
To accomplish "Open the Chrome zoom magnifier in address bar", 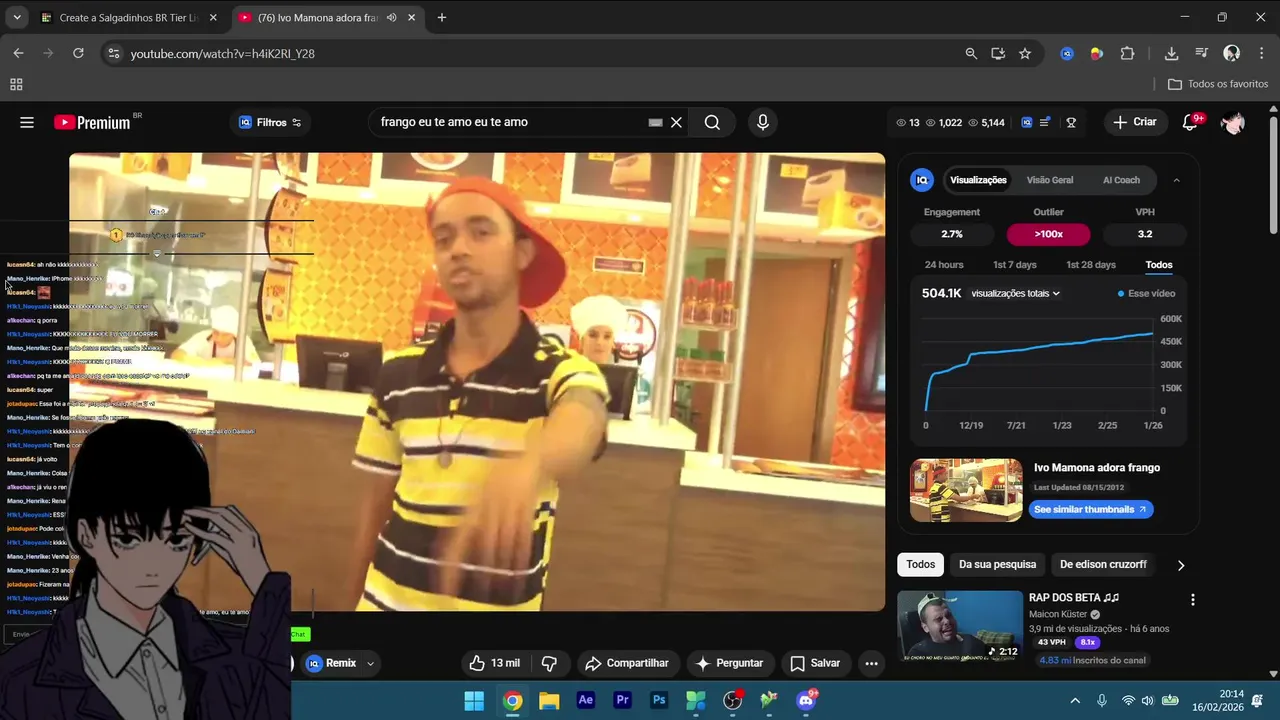I will point(971,53).
